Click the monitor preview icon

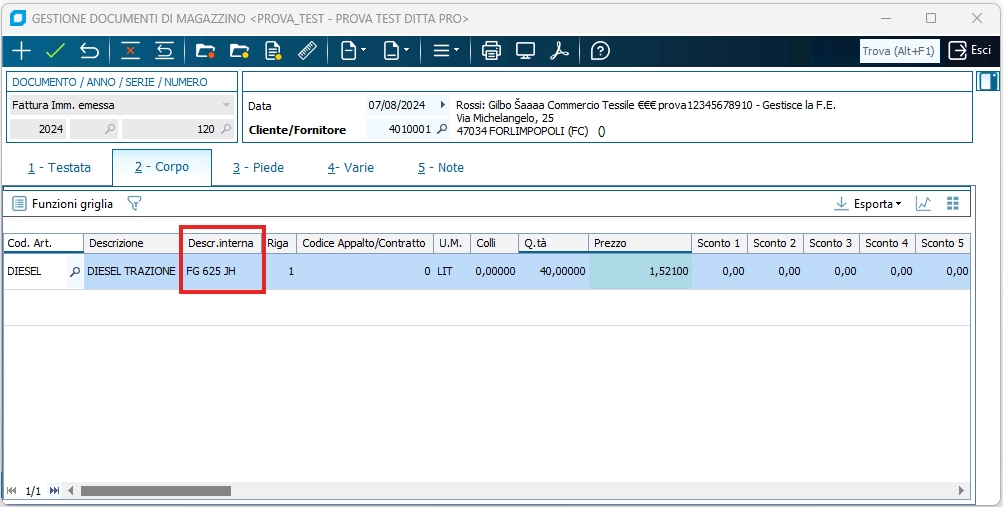pos(525,51)
